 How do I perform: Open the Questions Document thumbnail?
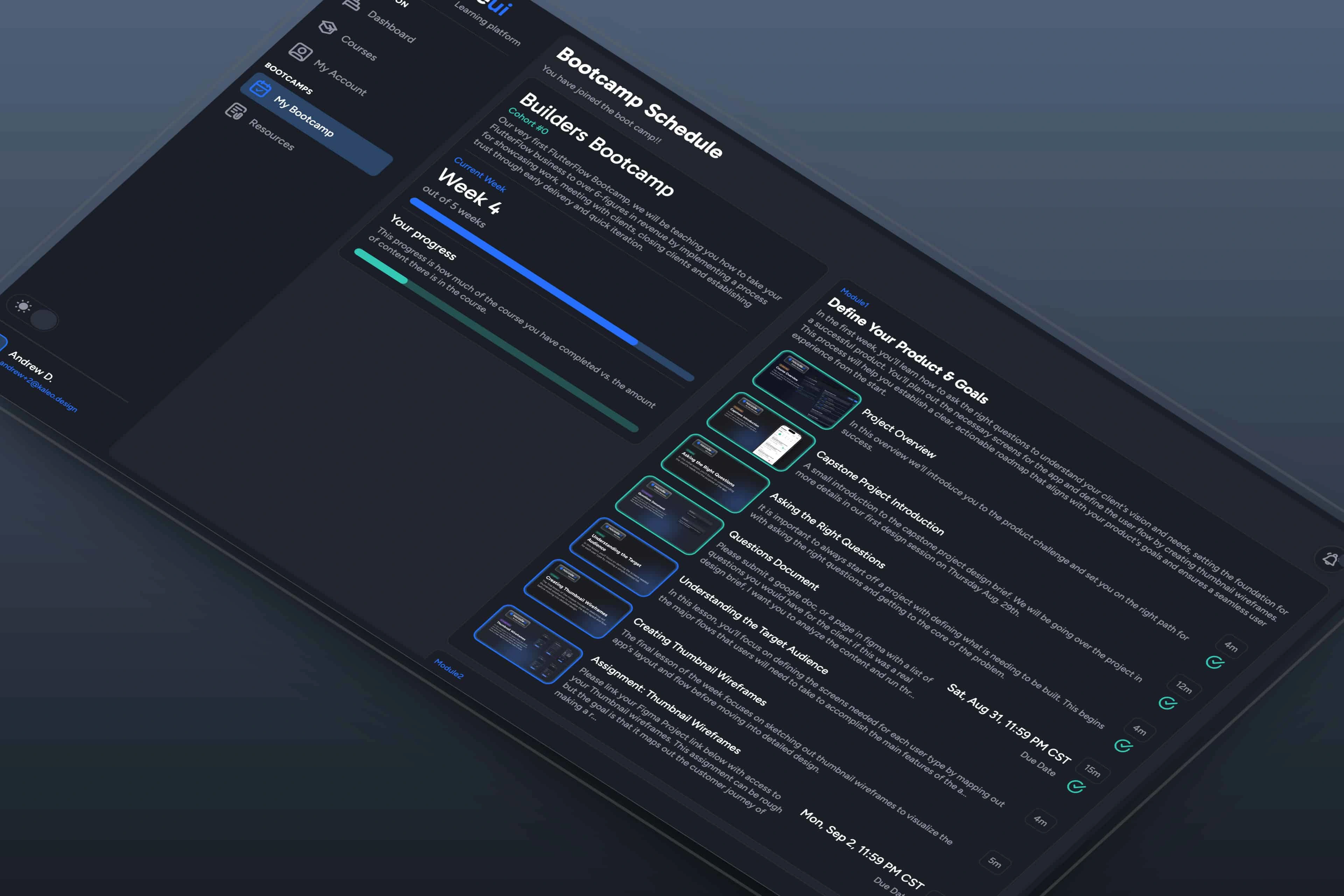coord(669,515)
